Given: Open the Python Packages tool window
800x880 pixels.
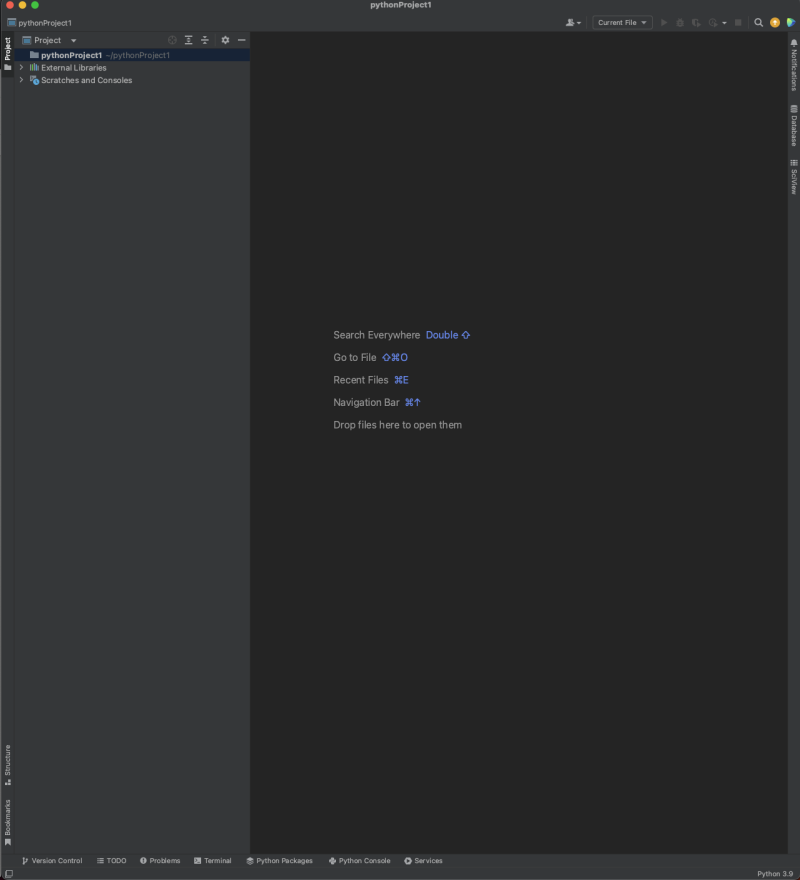Looking at the screenshot, I should (280, 861).
